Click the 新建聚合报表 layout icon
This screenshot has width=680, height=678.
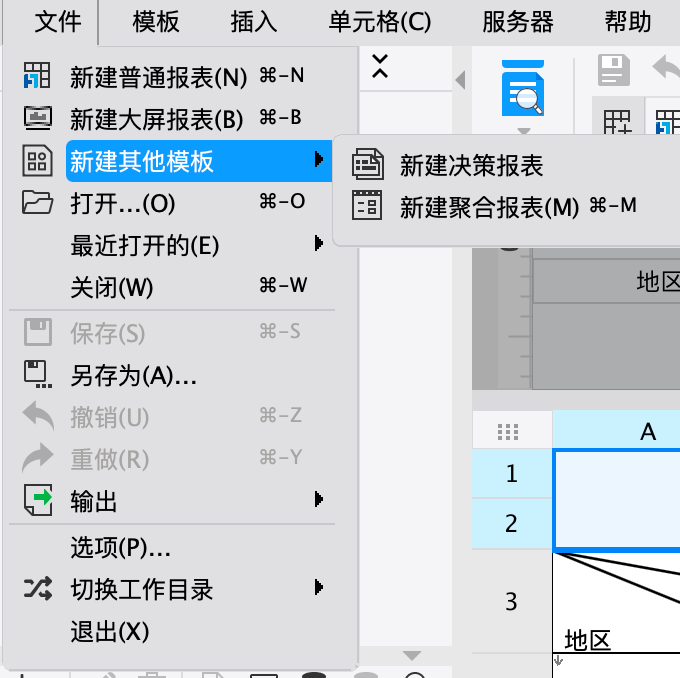(367, 206)
